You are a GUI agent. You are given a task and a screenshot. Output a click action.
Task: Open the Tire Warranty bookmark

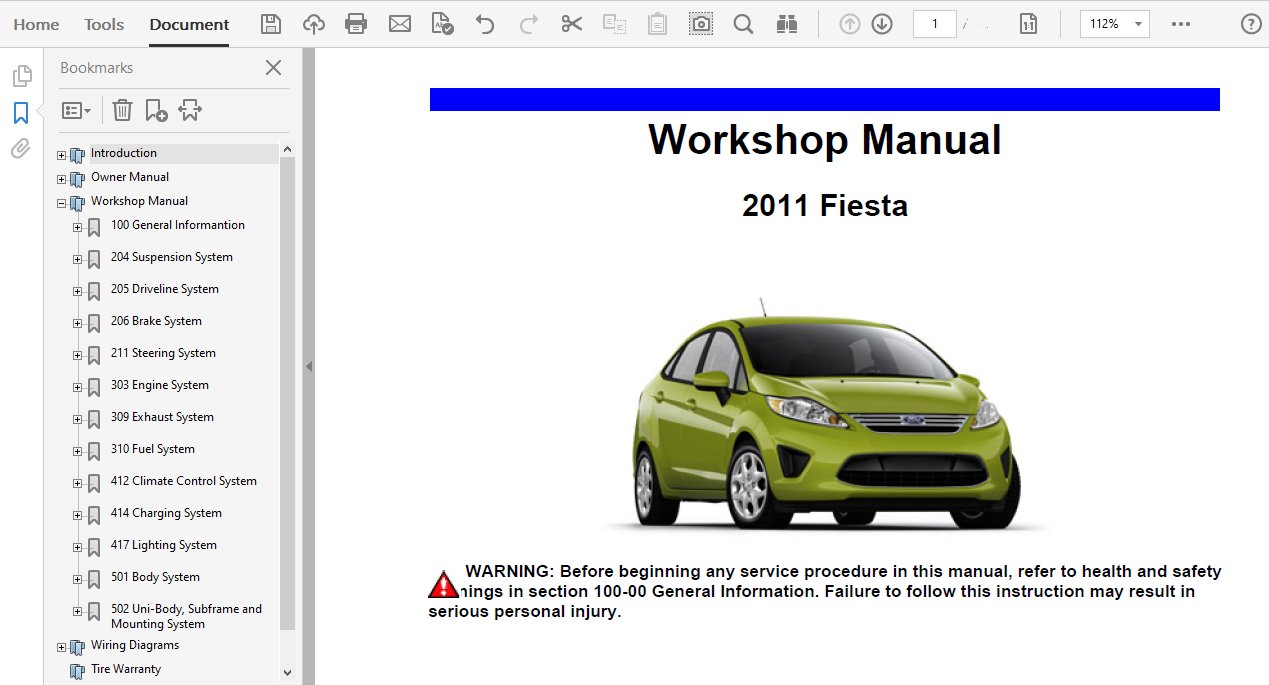tap(125, 669)
